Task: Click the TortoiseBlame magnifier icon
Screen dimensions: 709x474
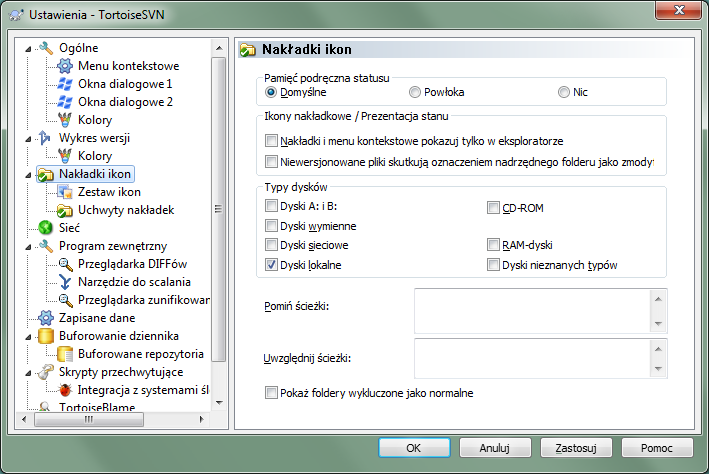Action: coord(45,407)
